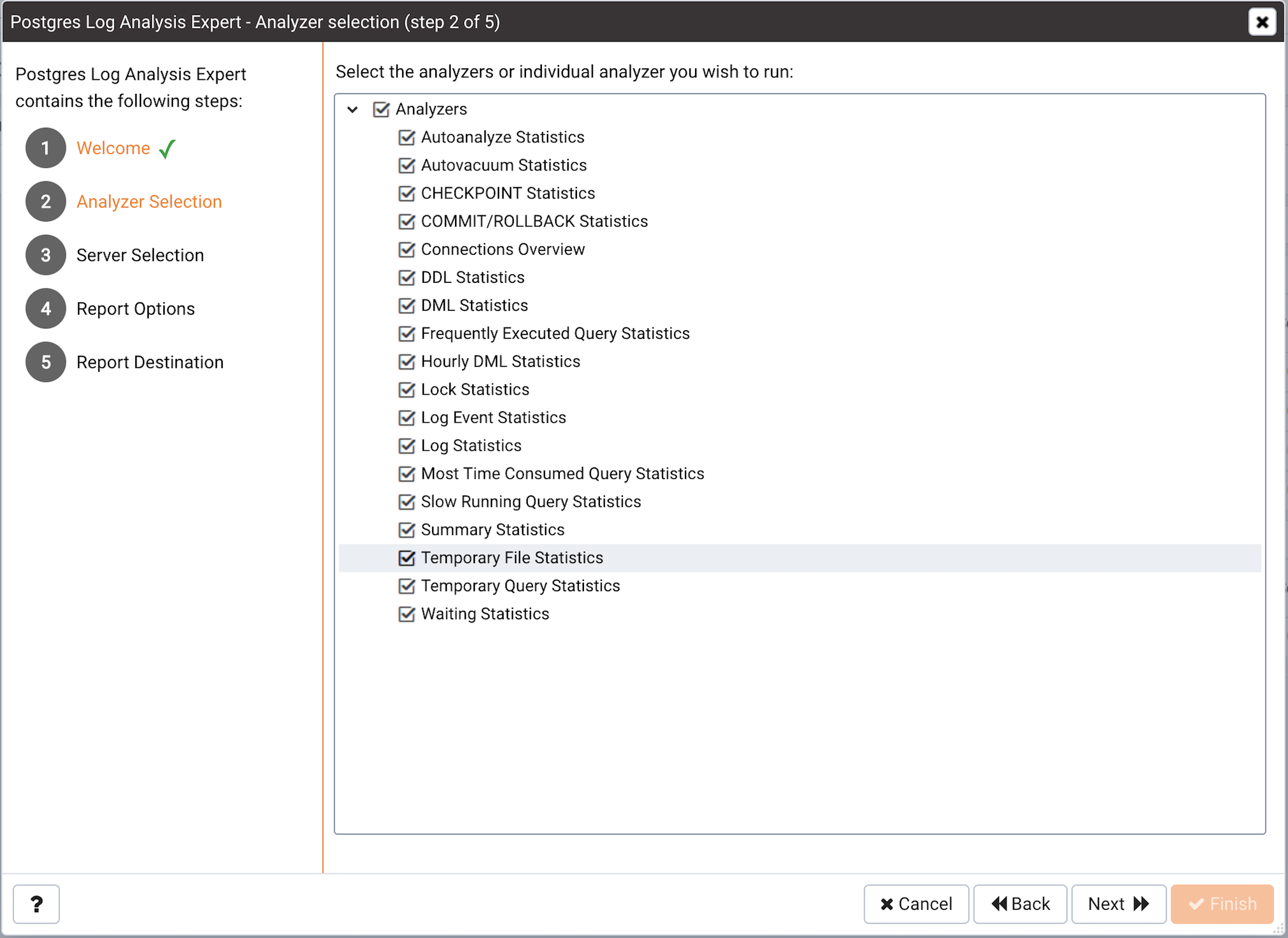Select the Temporary File Statistics label
1288x938 pixels.
tap(512, 559)
